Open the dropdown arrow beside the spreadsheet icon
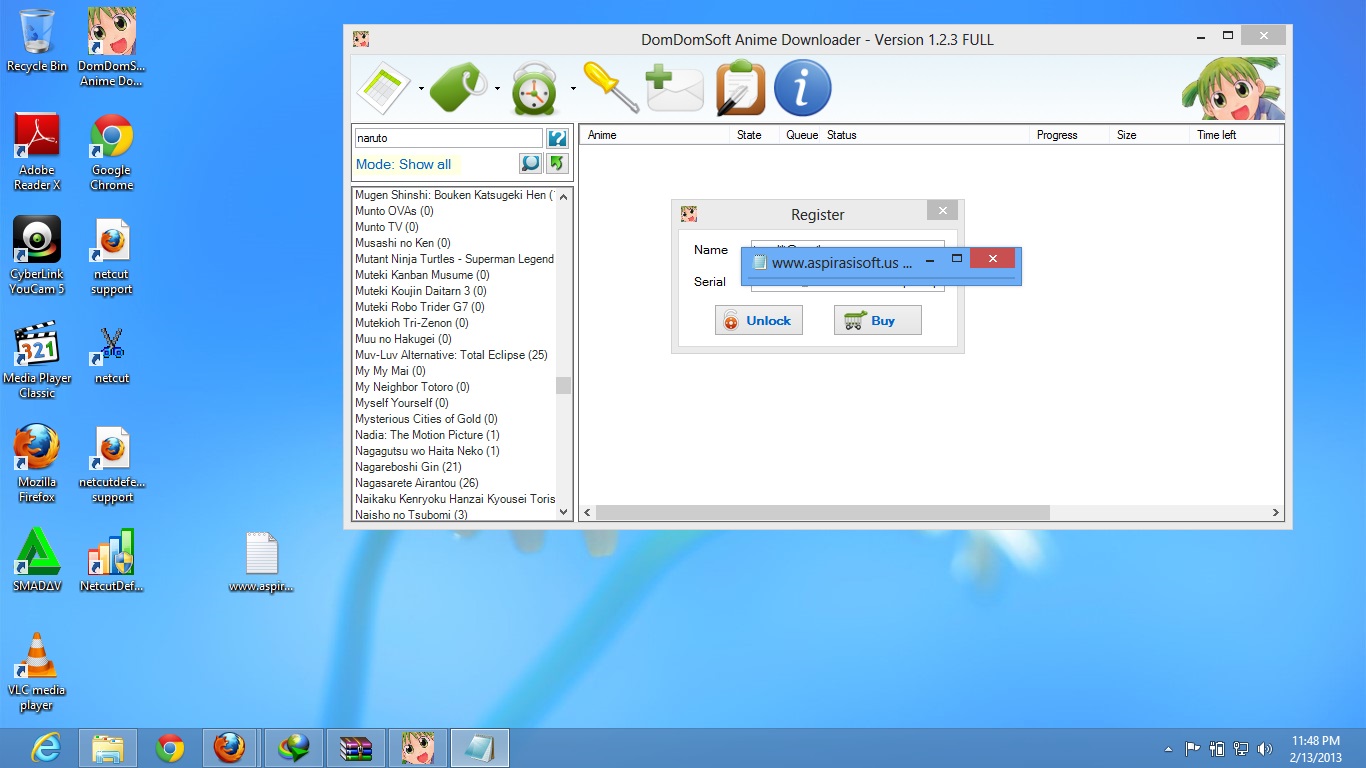 [x=421, y=88]
